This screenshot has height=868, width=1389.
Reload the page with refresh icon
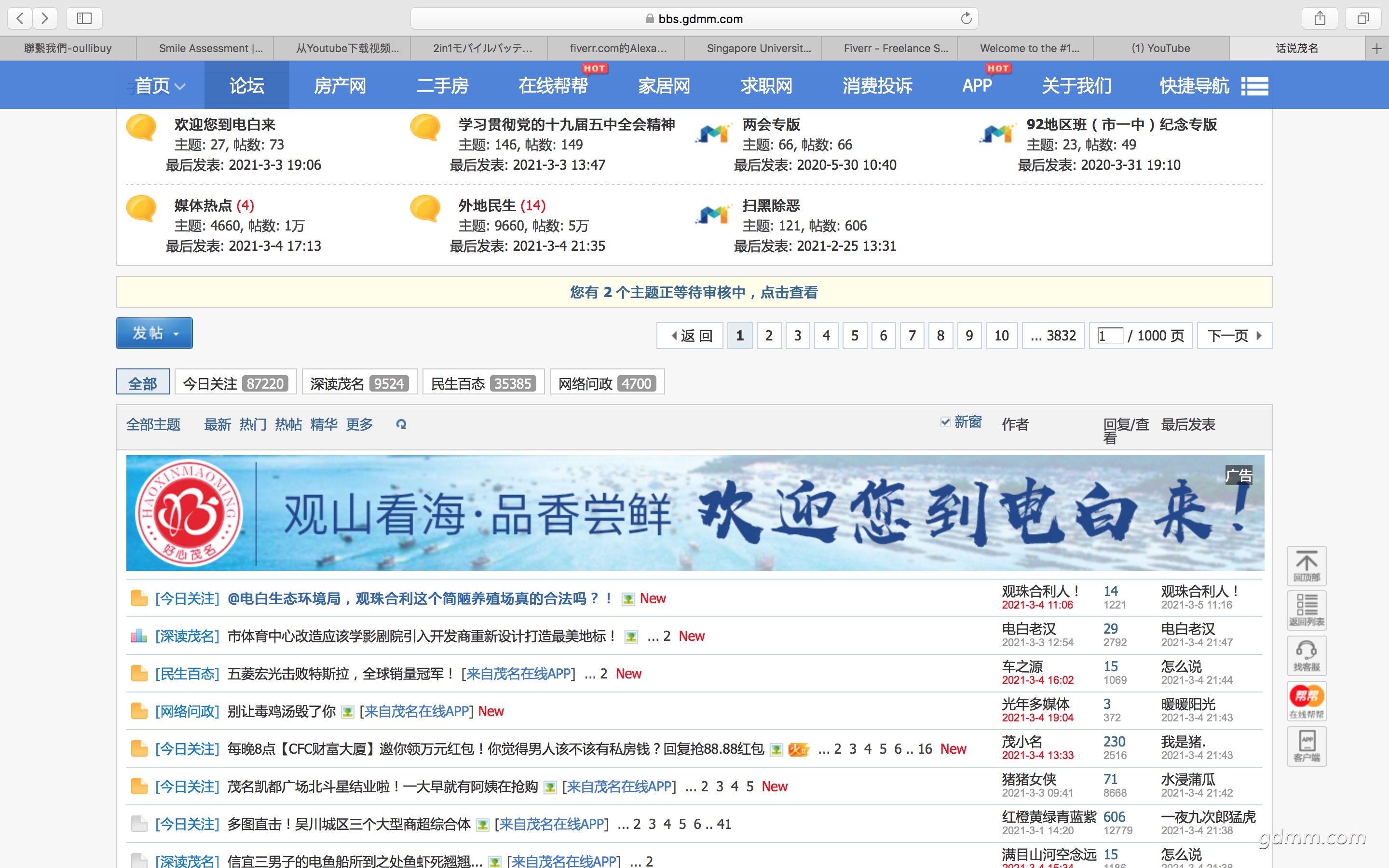[966, 18]
